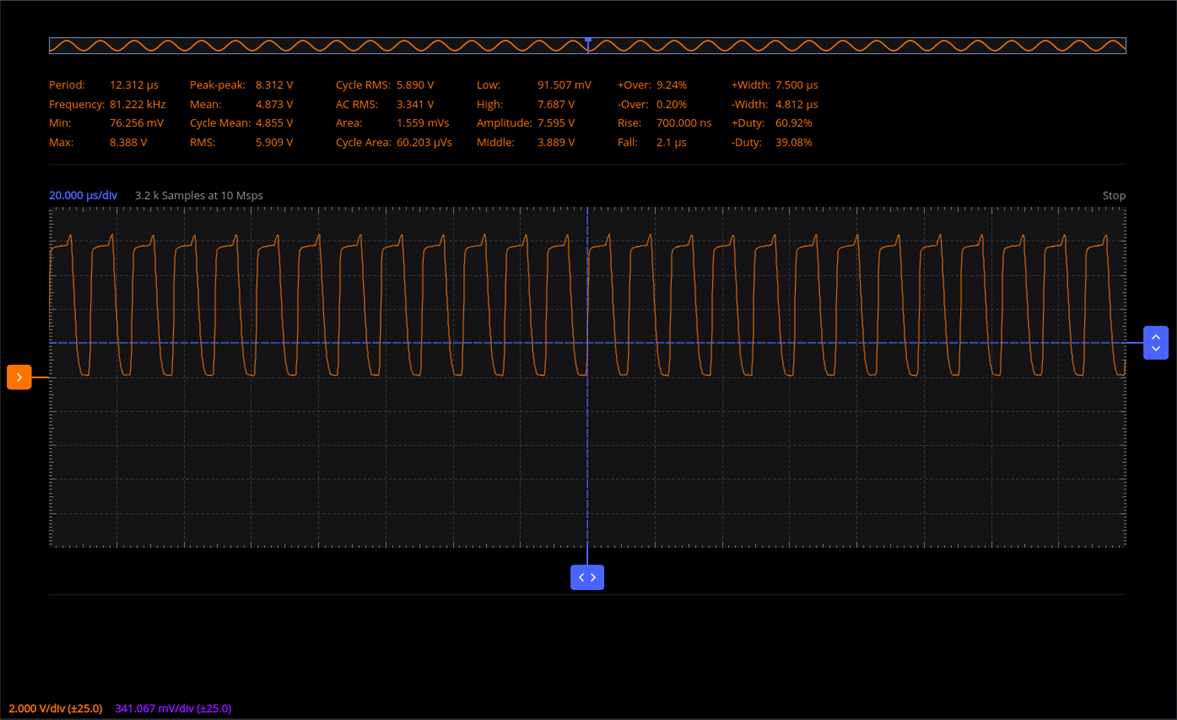Click the Peak-peak measurement reading
1177x720 pixels.
(x=274, y=85)
